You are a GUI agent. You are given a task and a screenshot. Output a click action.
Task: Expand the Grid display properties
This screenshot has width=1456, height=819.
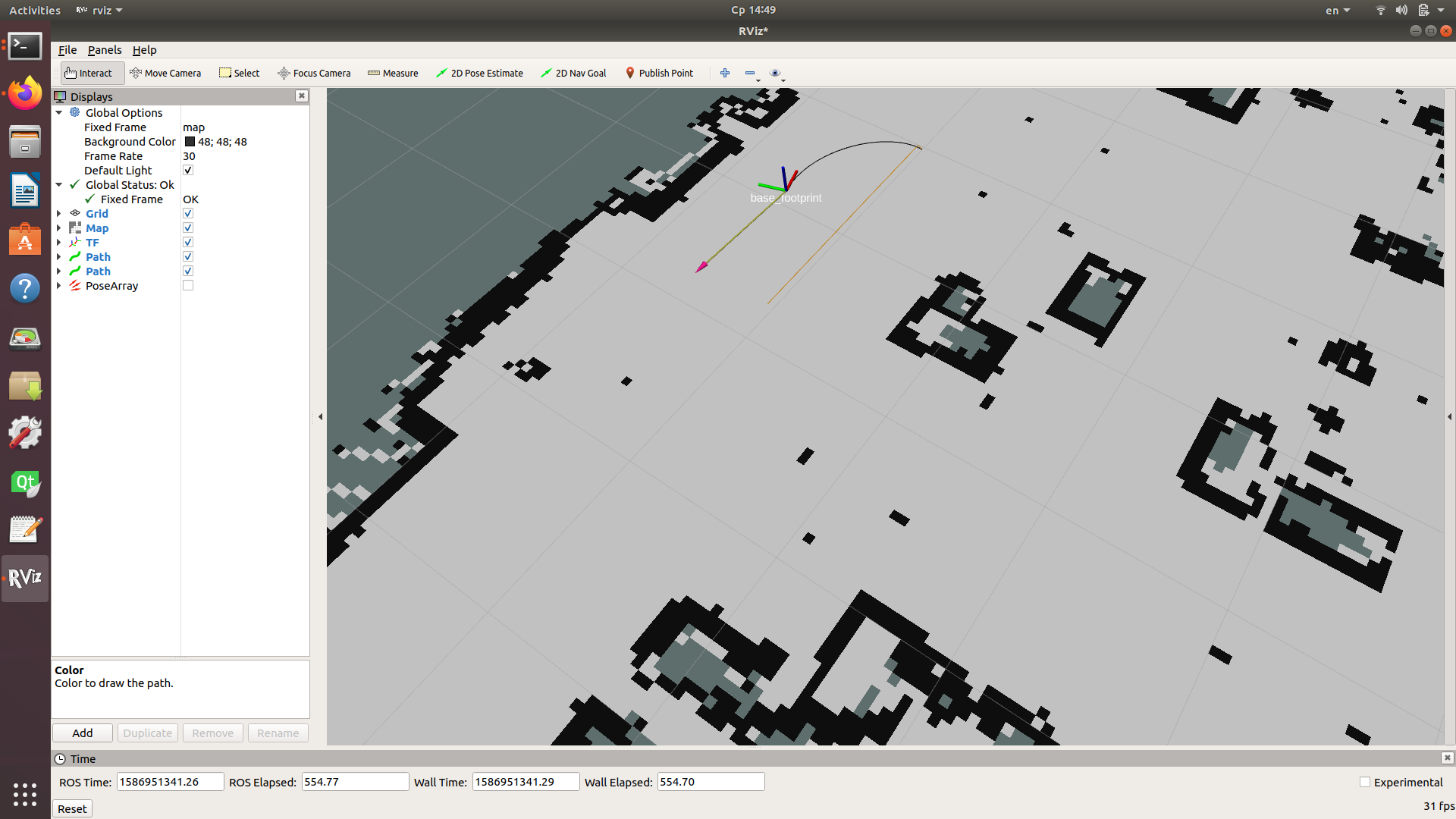coord(59,214)
